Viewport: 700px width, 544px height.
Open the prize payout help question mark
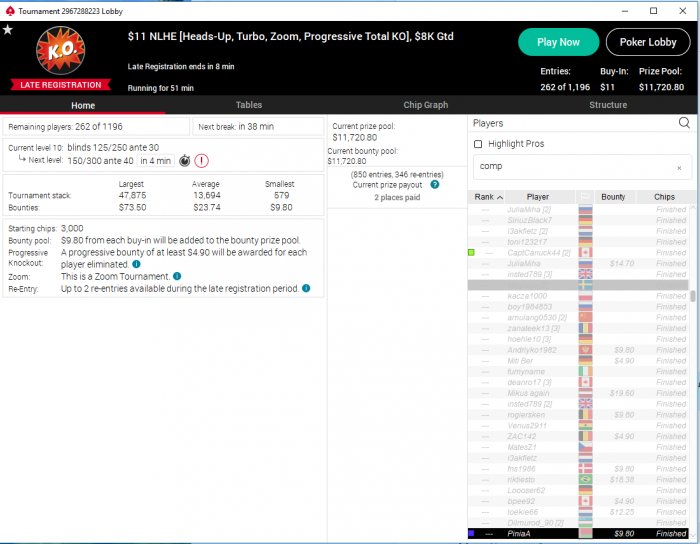click(x=434, y=184)
